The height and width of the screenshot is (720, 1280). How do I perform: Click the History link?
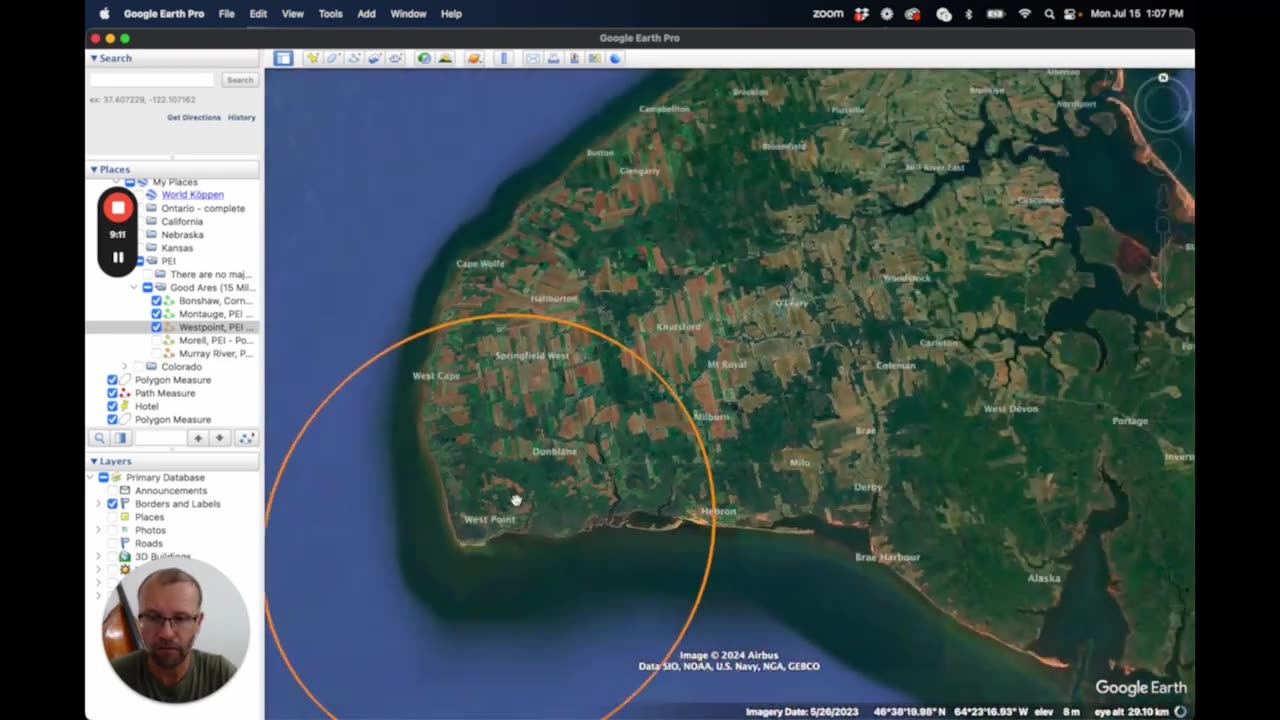tap(242, 117)
